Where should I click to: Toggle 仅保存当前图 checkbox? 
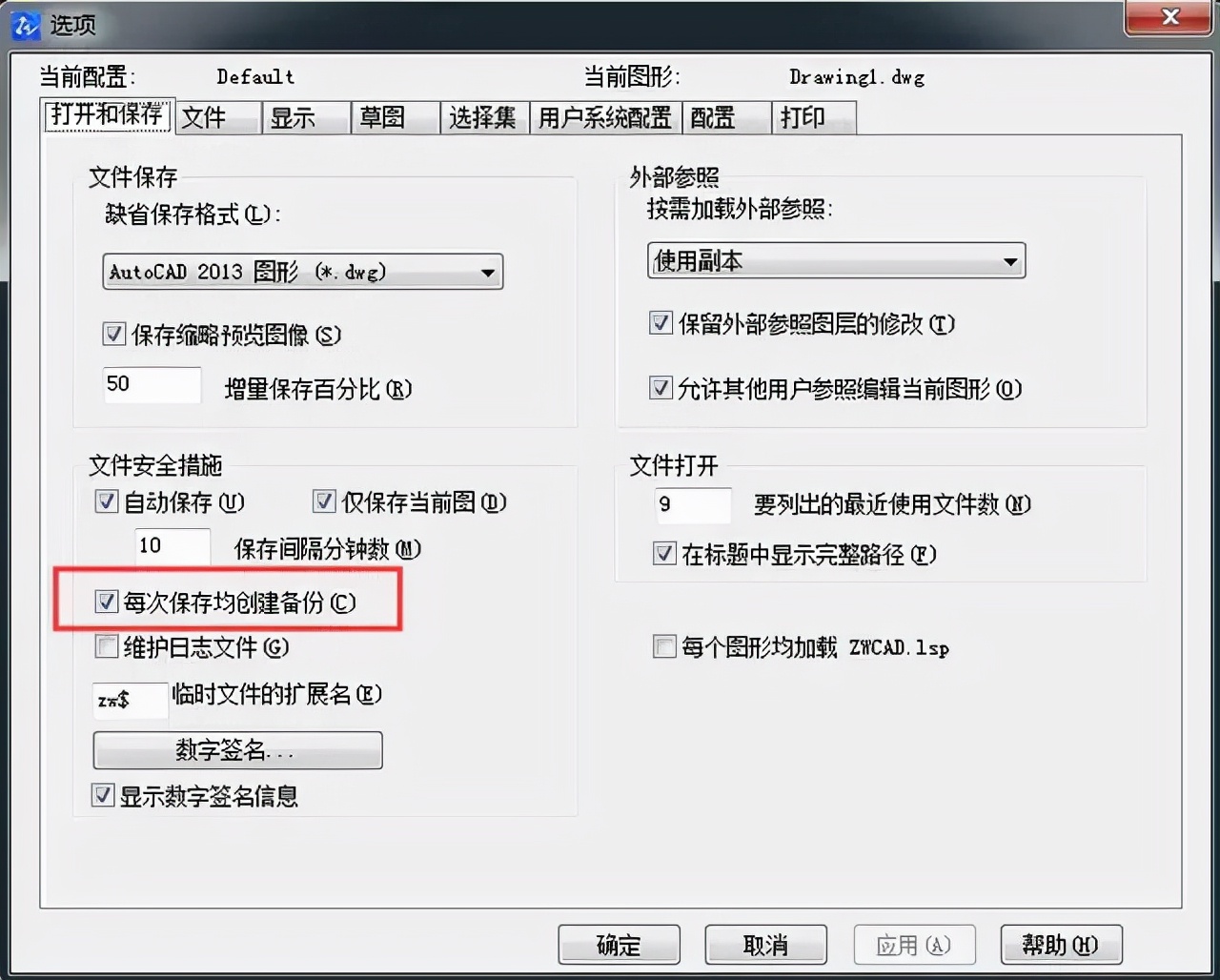point(324,501)
